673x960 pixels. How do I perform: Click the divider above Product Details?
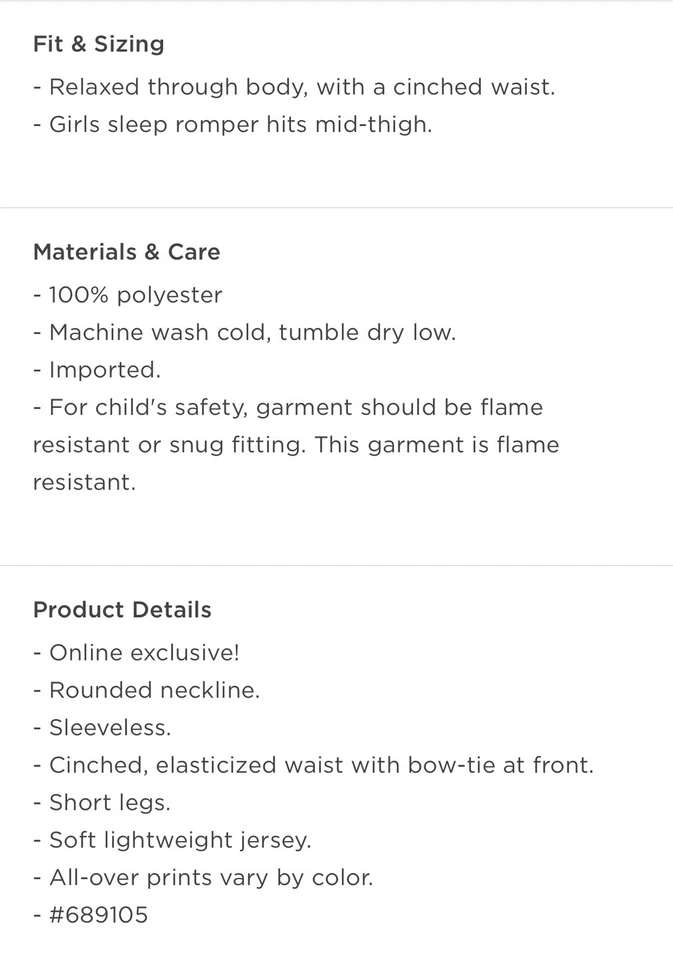tap(336, 566)
